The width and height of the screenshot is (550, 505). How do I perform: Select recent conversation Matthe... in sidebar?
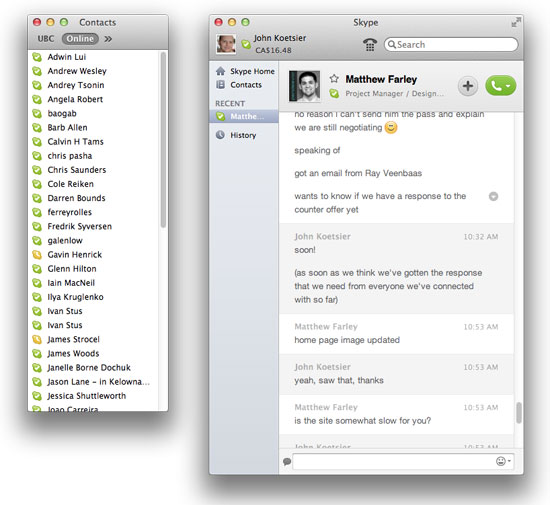[x=244, y=116]
